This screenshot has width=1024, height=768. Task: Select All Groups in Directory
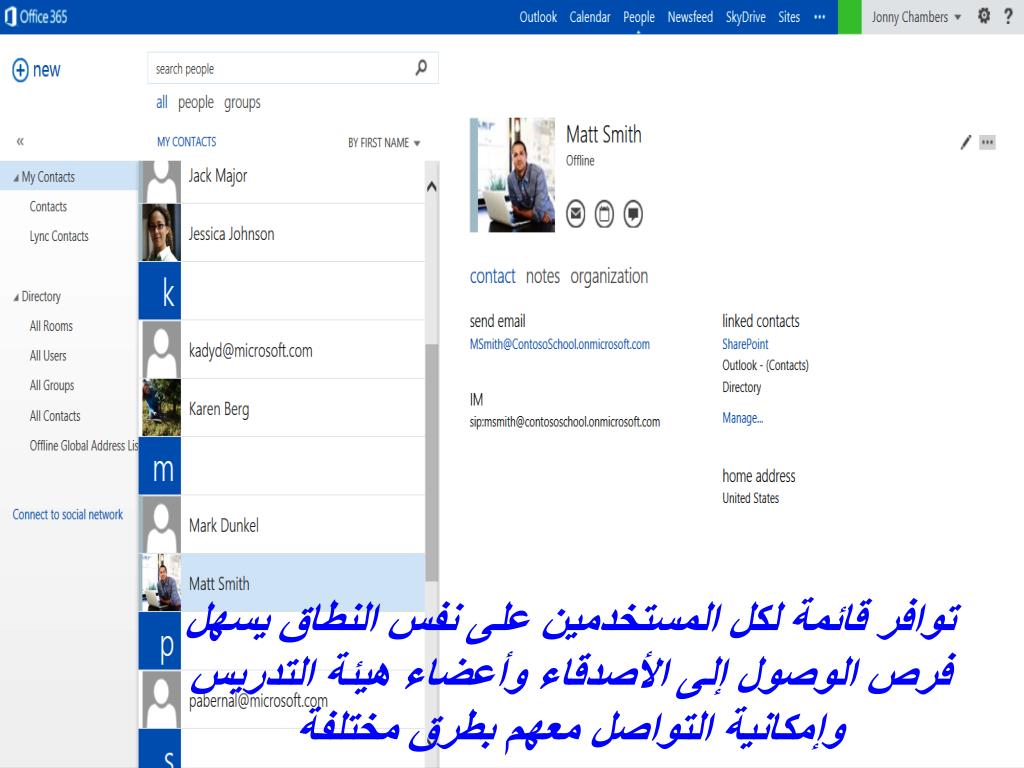tap(52, 386)
